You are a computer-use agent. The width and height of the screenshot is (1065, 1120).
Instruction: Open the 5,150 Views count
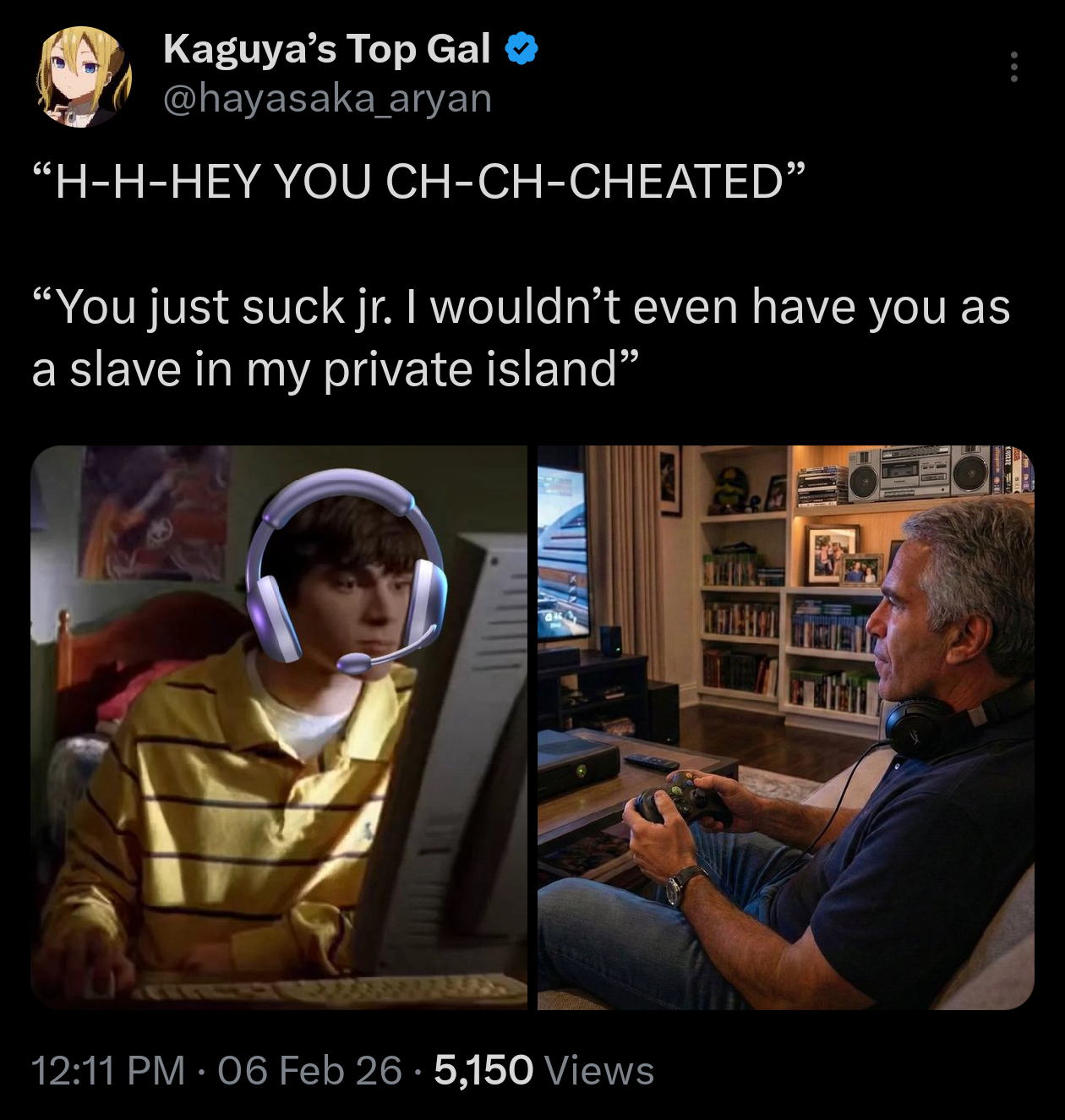coord(543,1070)
